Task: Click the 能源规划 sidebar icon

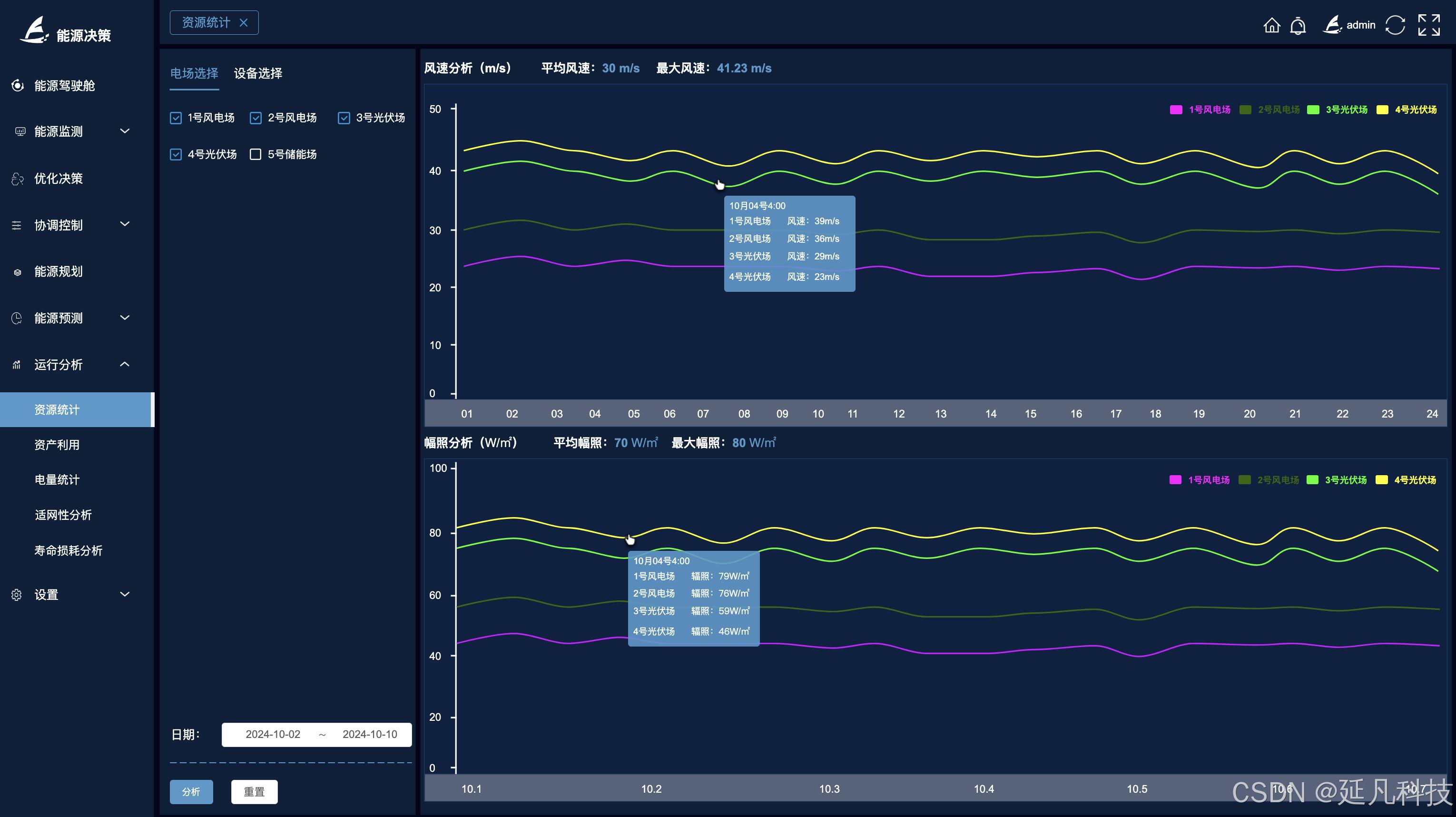Action: pos(18,272)
